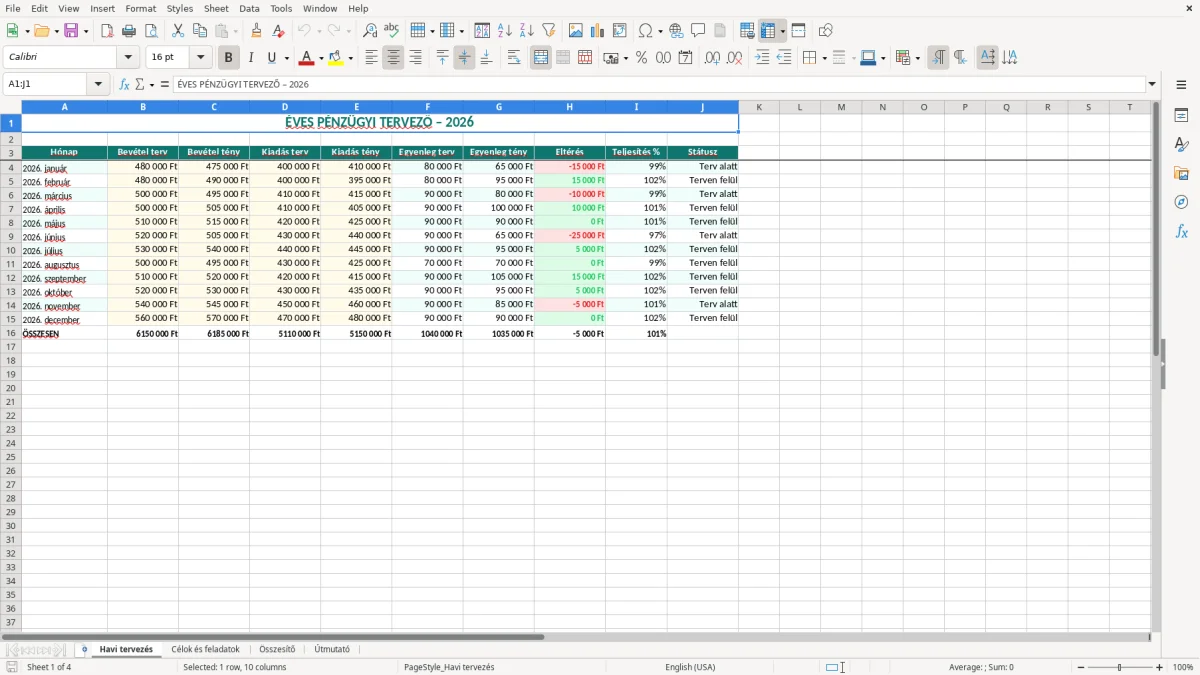1200x675 pixels.
Task: Insert a hyperlink
Action: [676, 31]
